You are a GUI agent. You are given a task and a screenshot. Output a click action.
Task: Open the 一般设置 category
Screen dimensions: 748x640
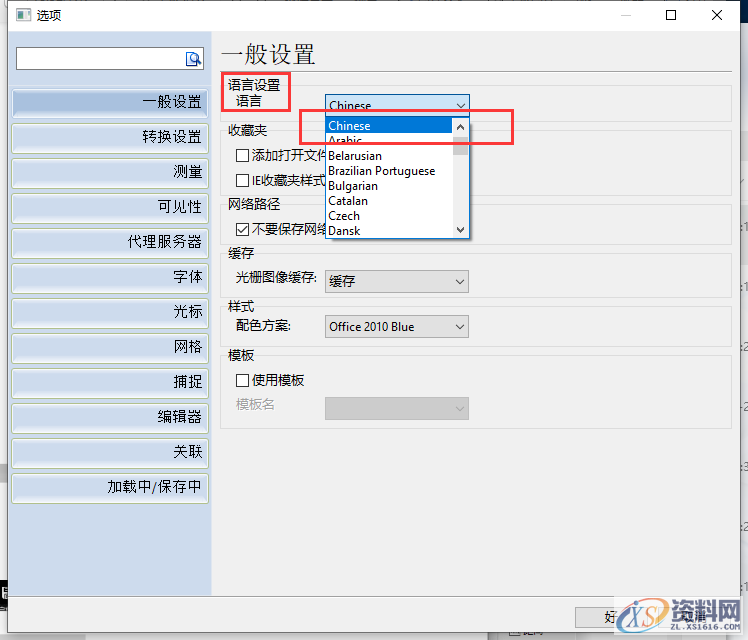110,102
